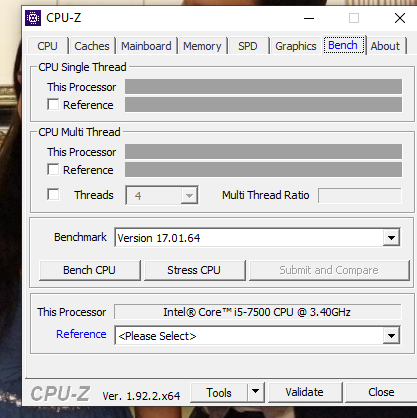This screenshot has height=418, width=417.
Task: Expand the Tools dropdown arrow
Action: click(x=256, y=393)
